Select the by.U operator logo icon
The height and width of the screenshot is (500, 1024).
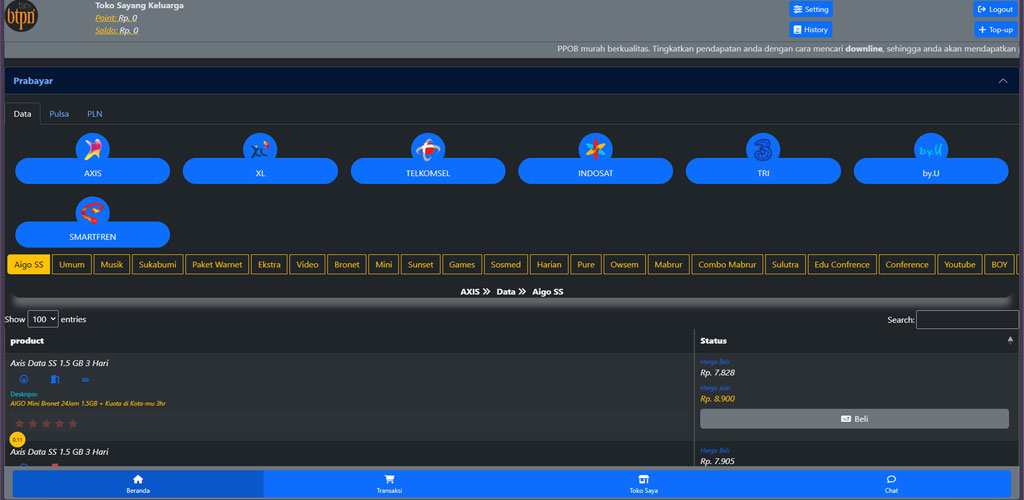click(x=931, y=149)
